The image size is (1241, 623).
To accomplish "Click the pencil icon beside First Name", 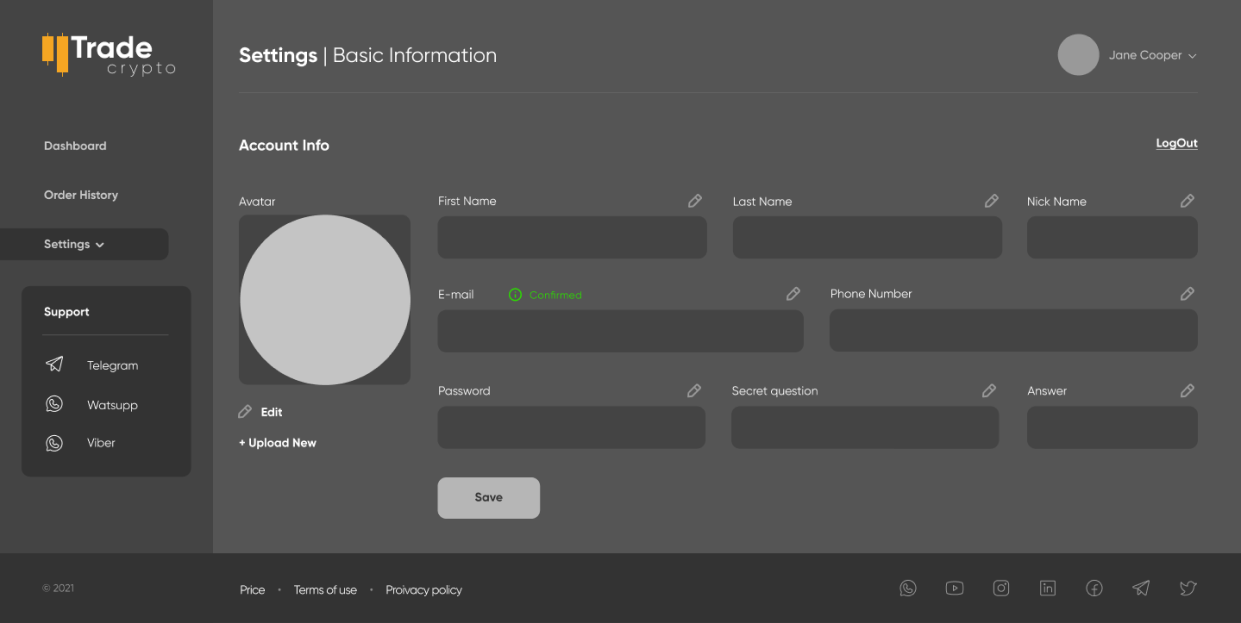I will click(x=695, y=201).
